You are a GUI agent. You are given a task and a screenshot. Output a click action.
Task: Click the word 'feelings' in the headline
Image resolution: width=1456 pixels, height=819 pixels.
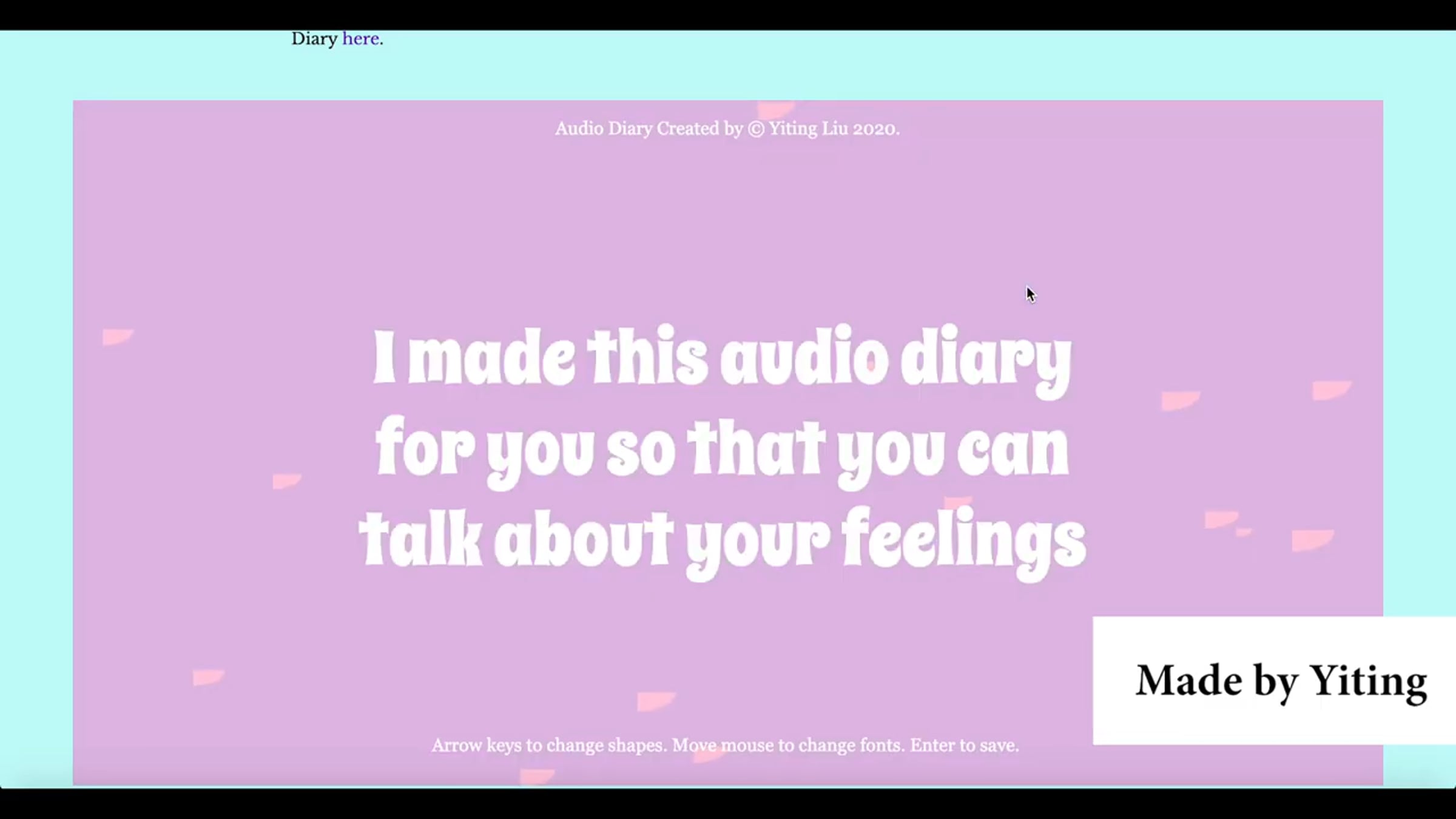[963, 540]
